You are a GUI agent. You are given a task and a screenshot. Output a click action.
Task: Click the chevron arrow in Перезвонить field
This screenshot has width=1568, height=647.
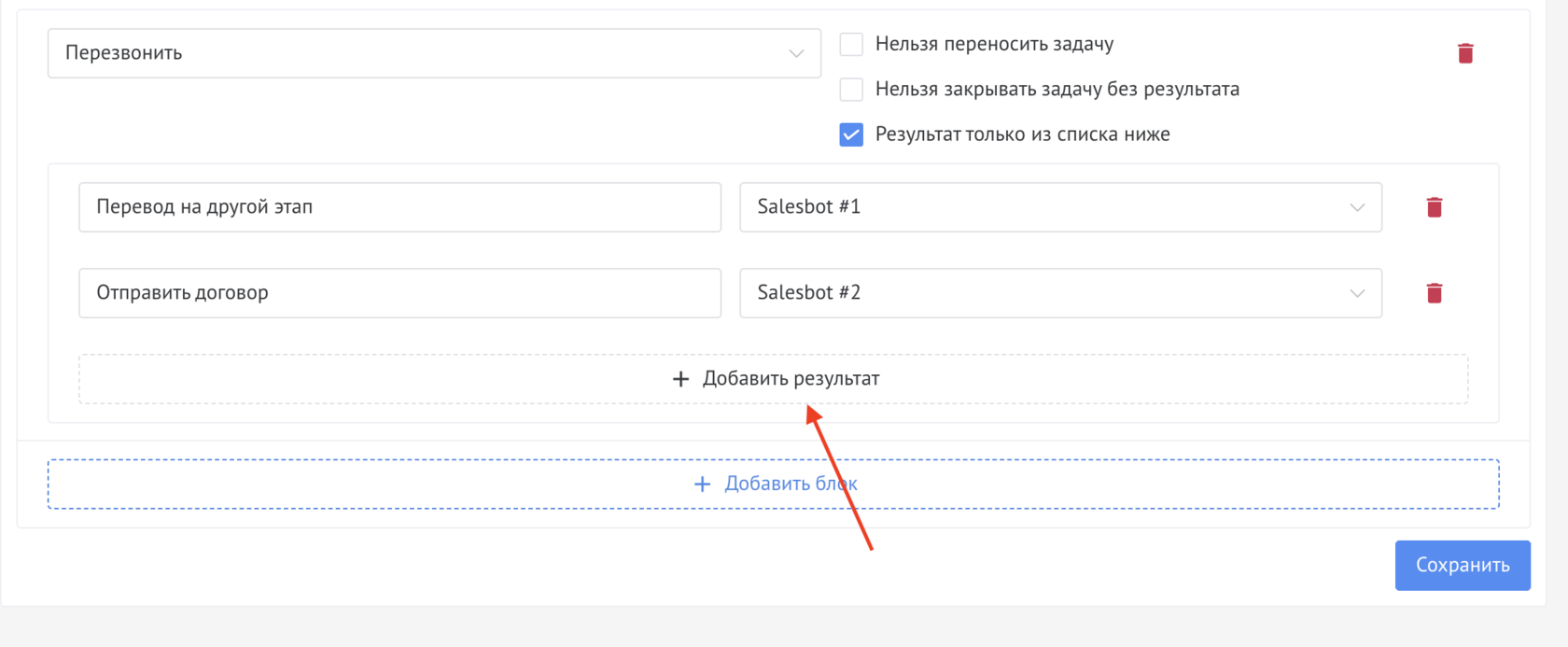pos(795,53)
